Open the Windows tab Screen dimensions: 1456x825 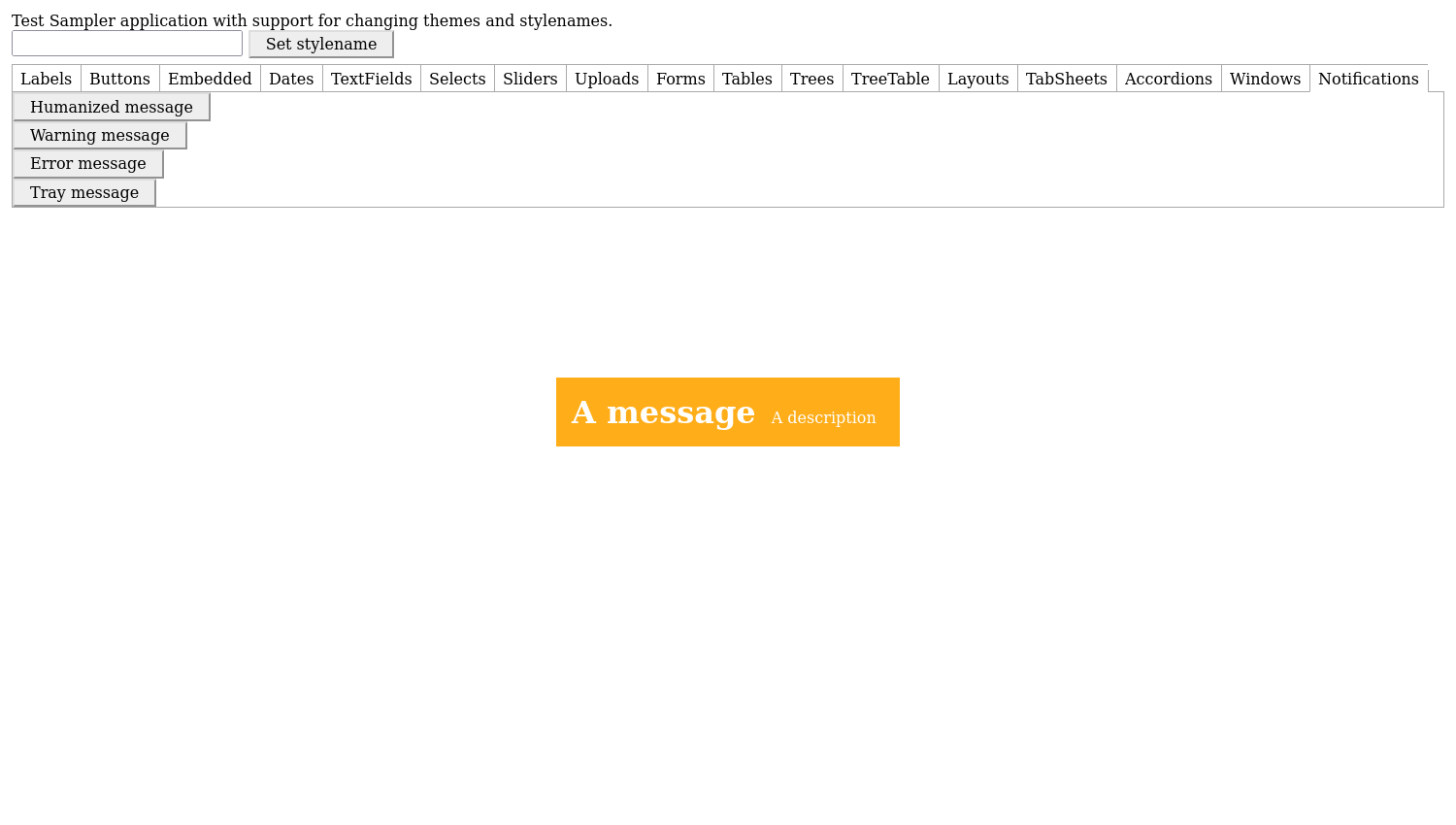pyautogui.click(x=1266, y=79)
